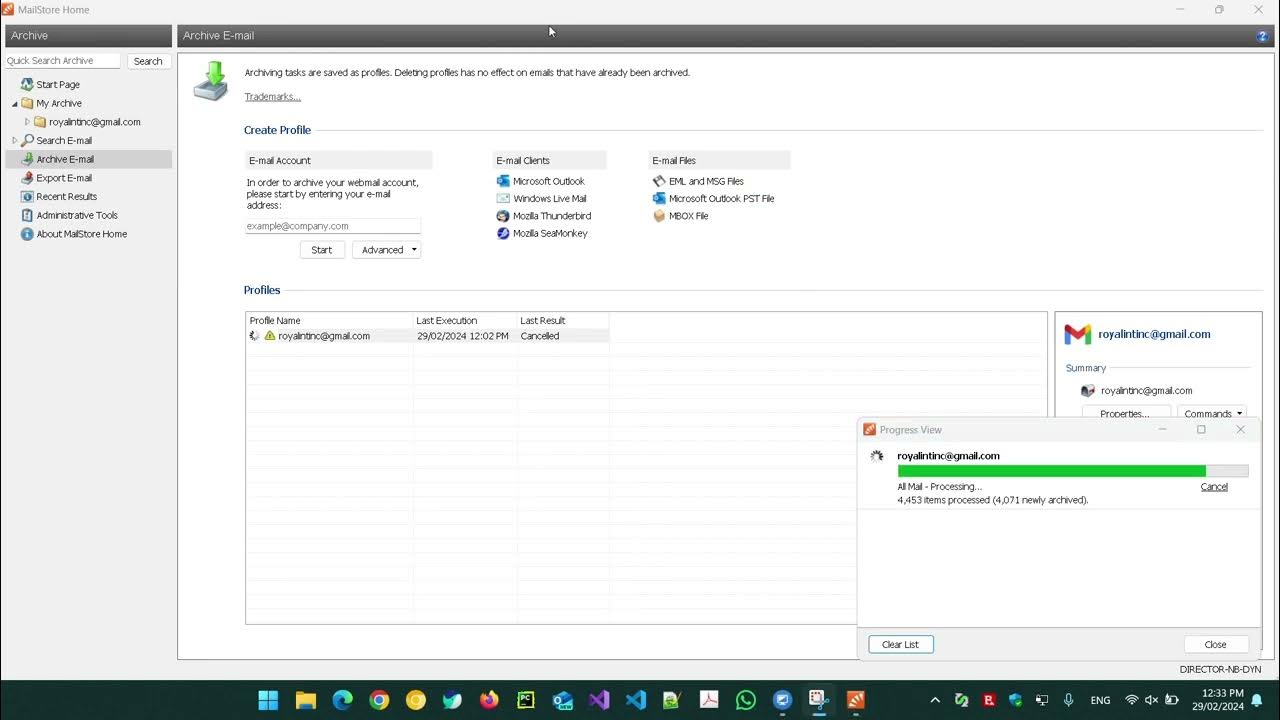The image size is (1280, 720).
Task: Click the Search button in the Archive panel
Action: coord(148,61)
